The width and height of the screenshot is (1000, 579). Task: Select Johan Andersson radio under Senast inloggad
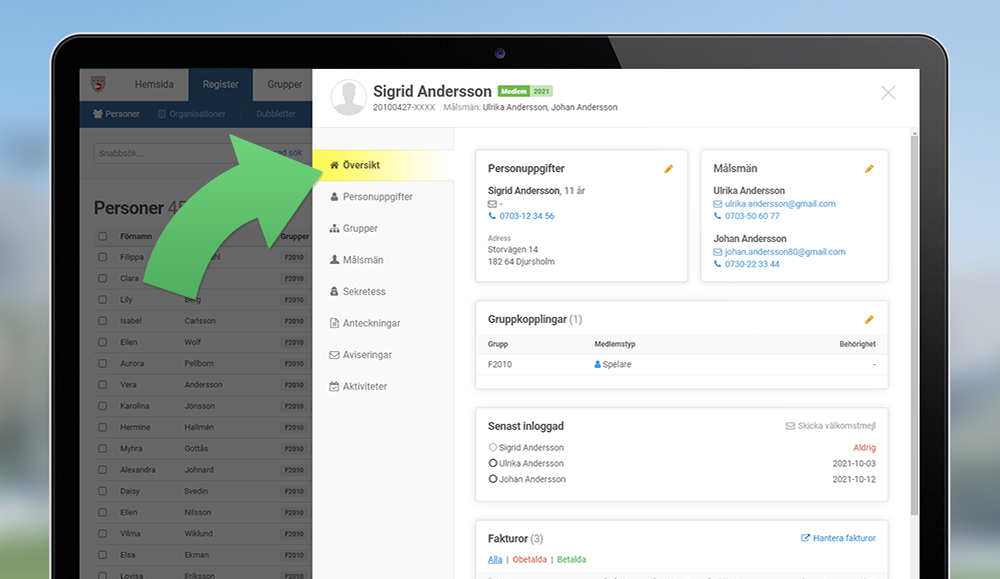493,479
